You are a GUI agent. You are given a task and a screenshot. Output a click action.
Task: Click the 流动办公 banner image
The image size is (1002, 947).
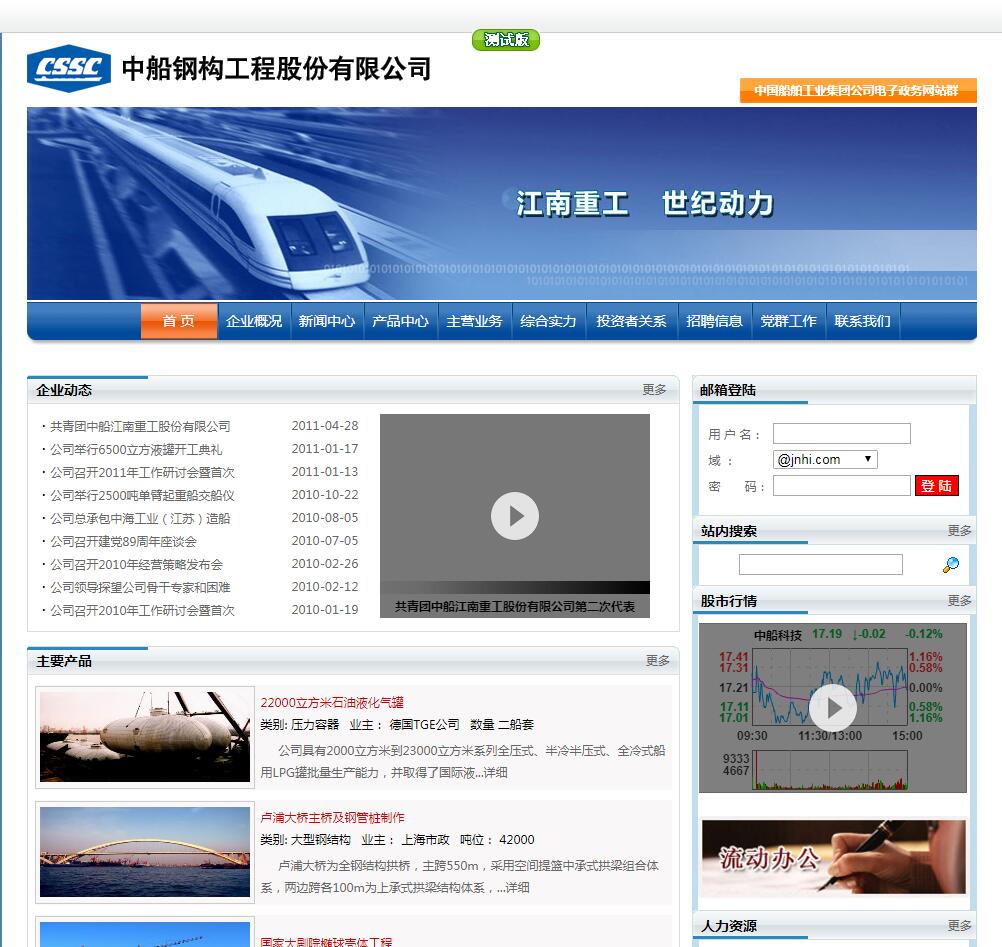[x=833, y=857]
